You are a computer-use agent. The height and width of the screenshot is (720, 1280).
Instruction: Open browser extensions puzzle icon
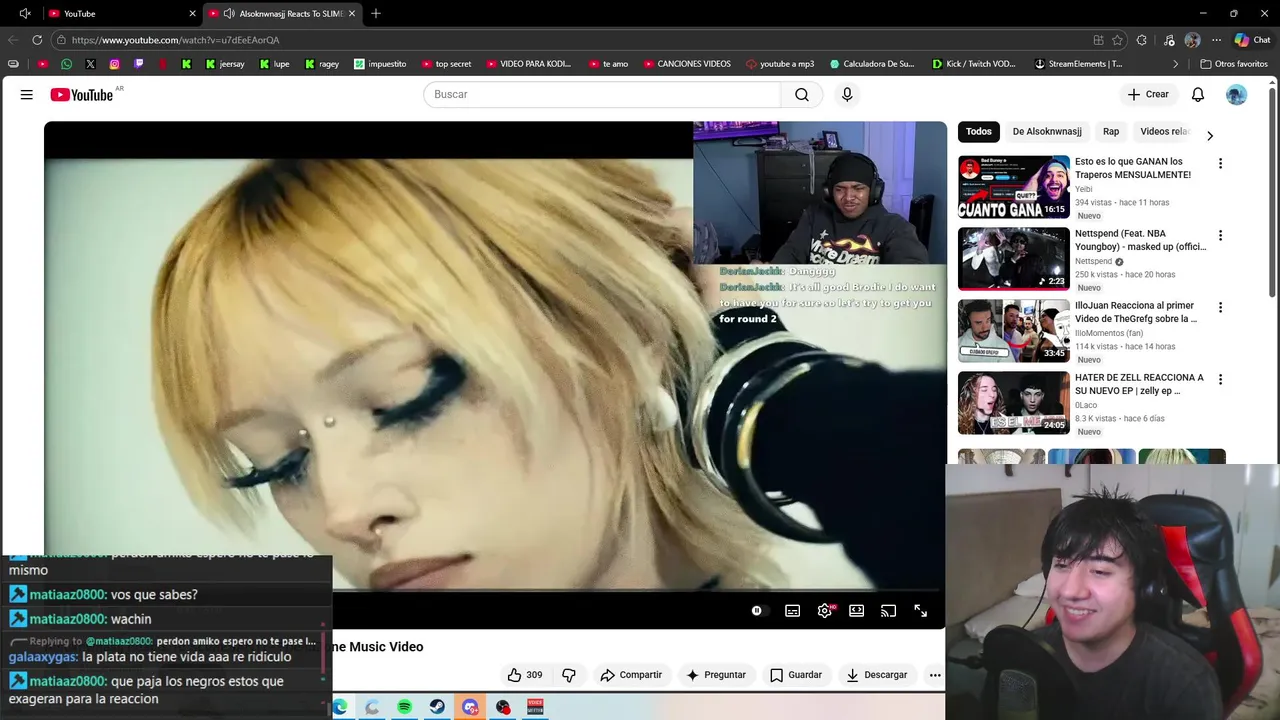(x=1142, y=40)
